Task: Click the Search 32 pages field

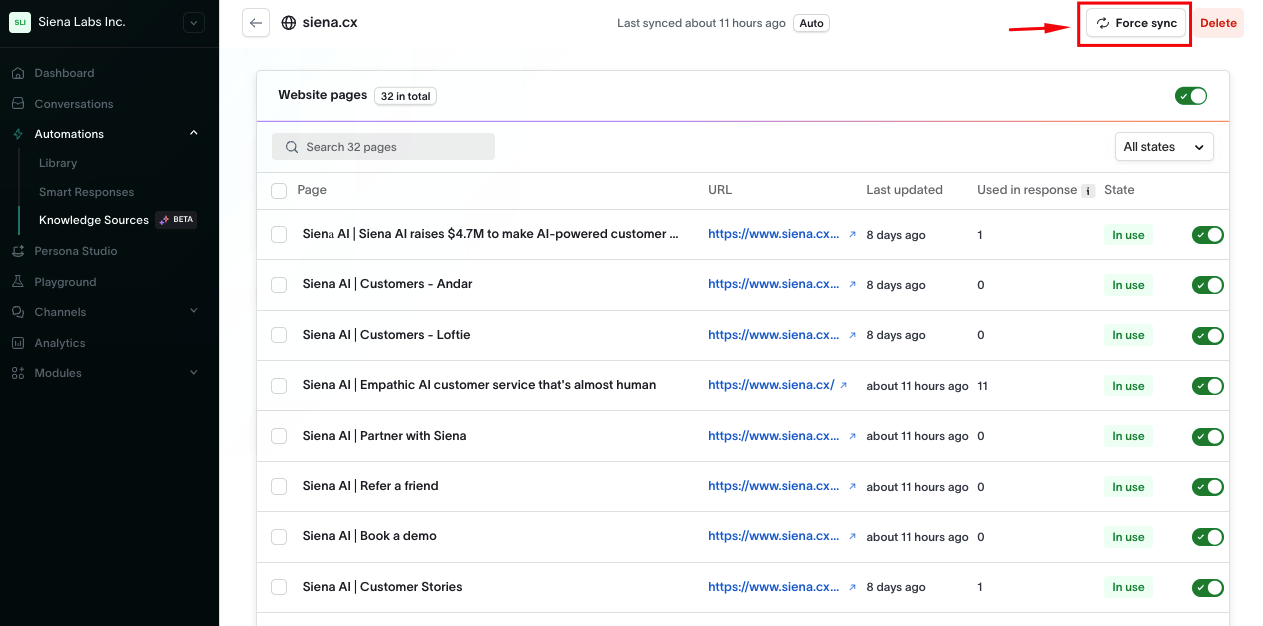Action: click(x=383, y=147)
